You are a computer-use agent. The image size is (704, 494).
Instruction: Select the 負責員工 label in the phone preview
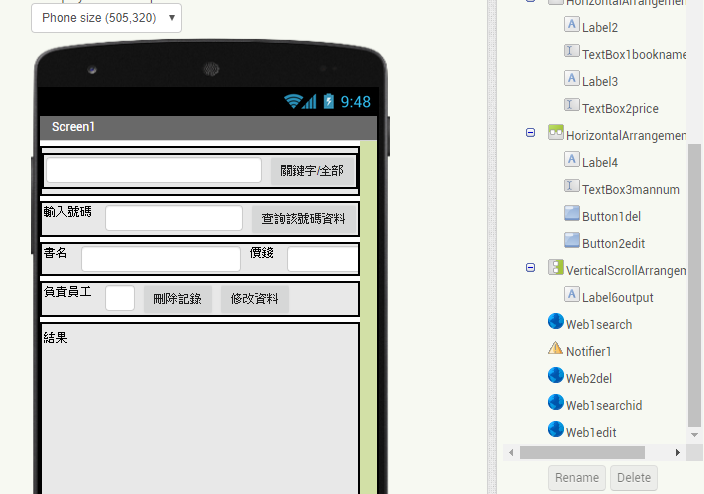(67, 292)
